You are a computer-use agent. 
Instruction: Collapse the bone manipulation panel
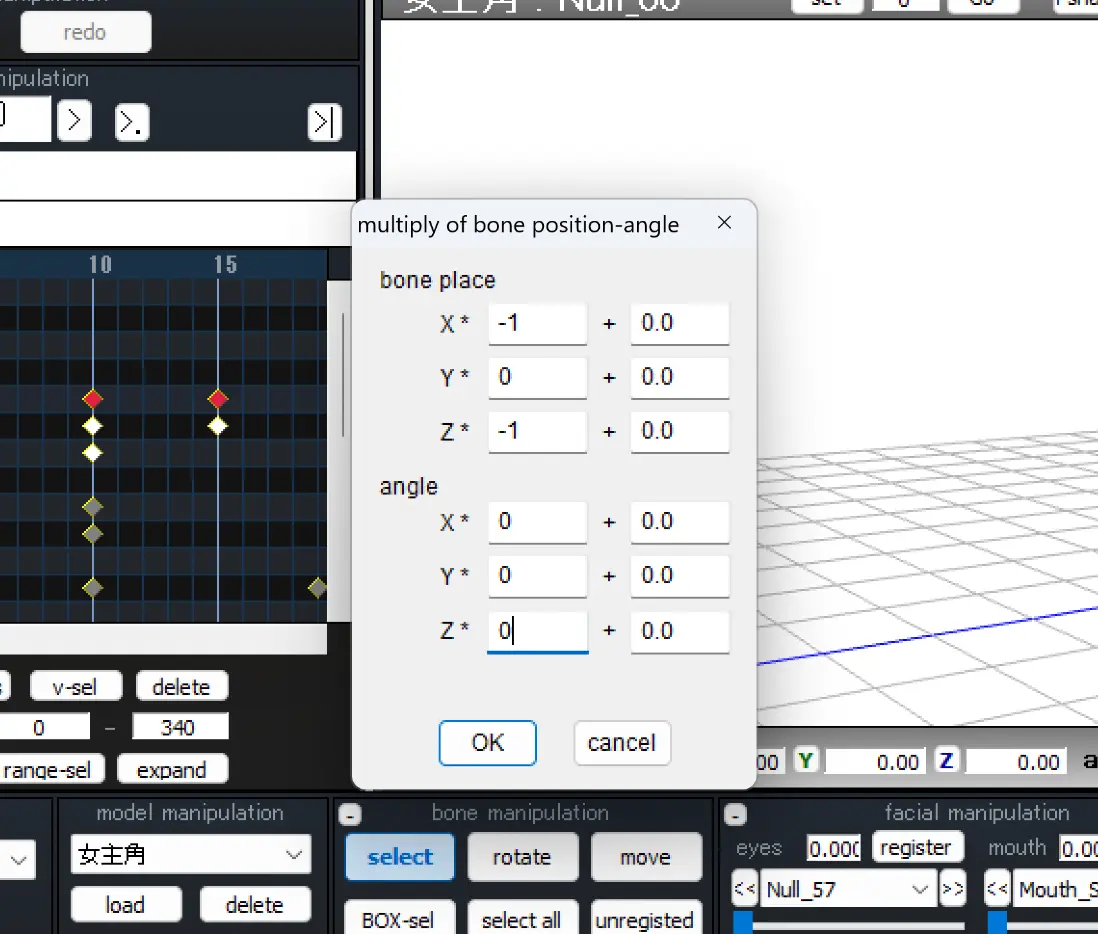pos(350,814)
